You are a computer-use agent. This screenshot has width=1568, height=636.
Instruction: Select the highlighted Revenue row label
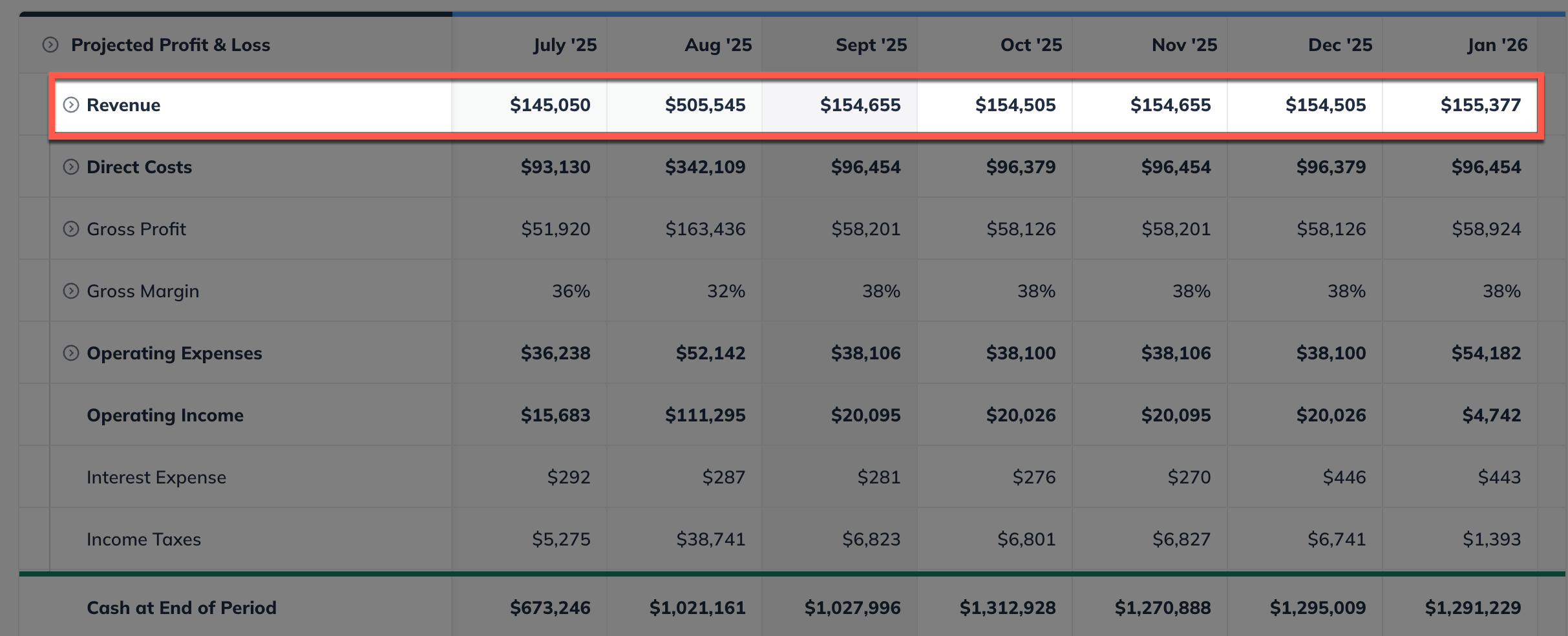point(124,105)
